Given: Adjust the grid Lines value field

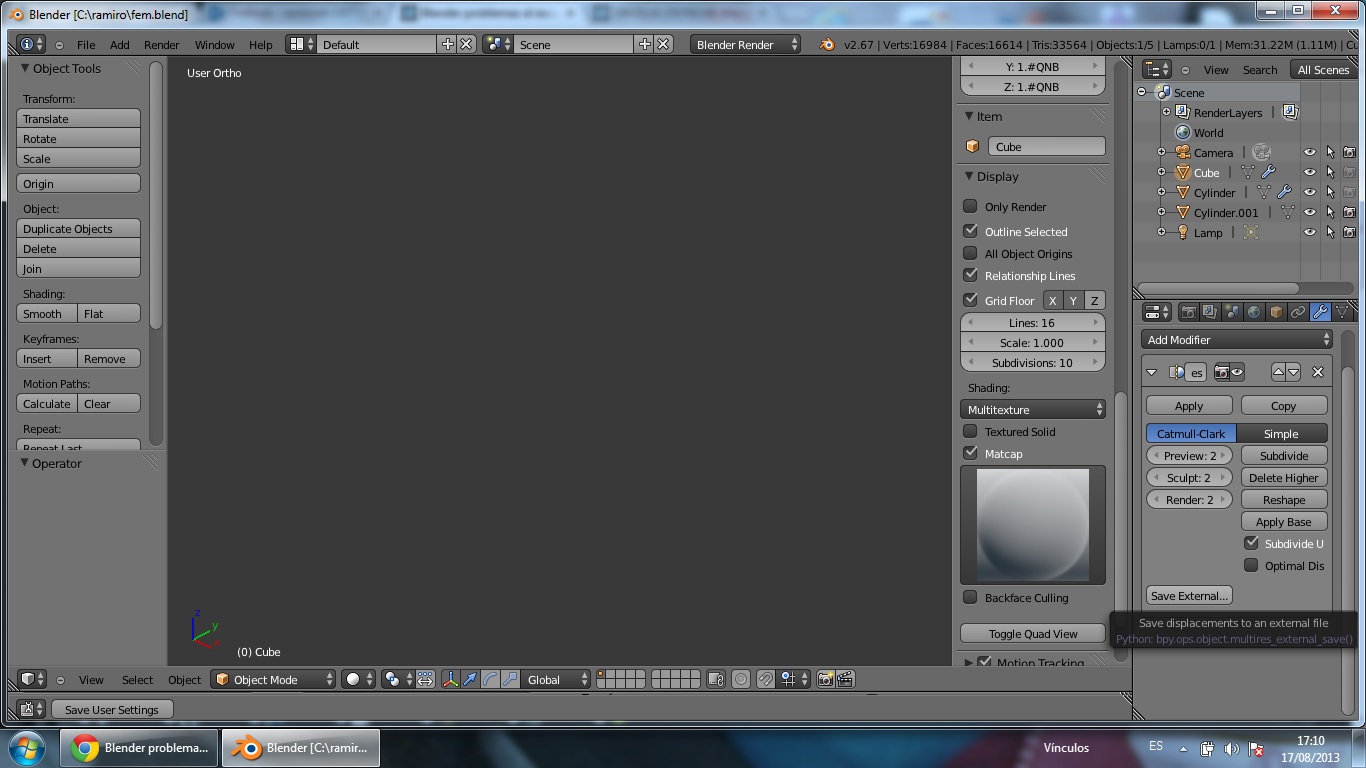Looking at the screenshot, I should pyautogui.click(x=1033, y=322).
